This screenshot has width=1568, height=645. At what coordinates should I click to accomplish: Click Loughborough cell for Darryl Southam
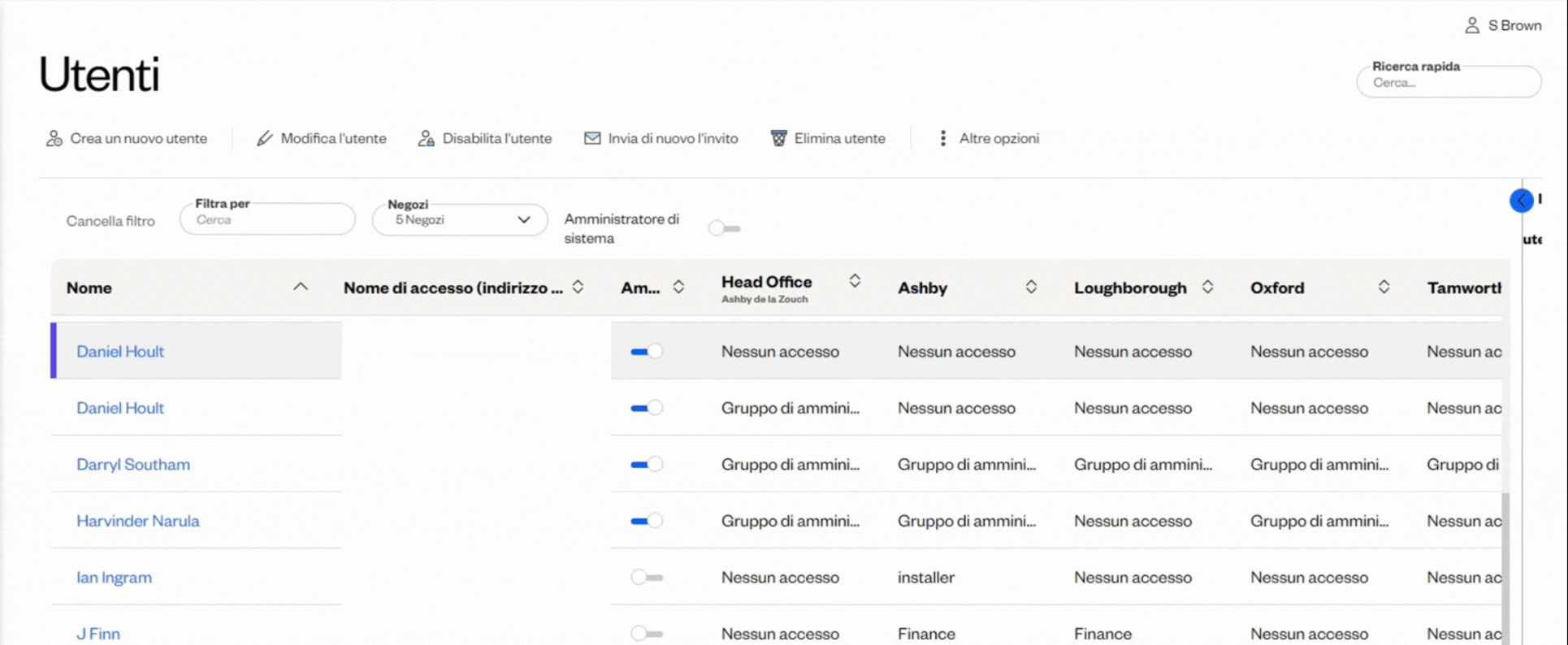point(1143,465)
